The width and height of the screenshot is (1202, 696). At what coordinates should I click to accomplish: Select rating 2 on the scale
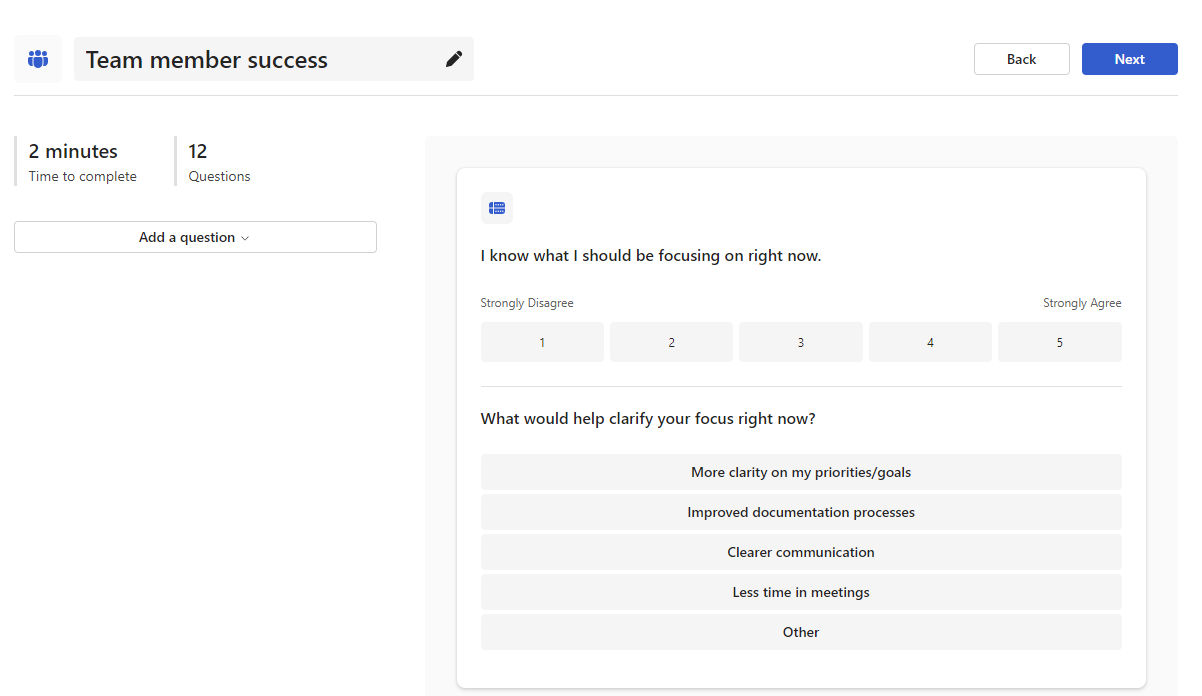pyautogui.click(x=671, y=342)
